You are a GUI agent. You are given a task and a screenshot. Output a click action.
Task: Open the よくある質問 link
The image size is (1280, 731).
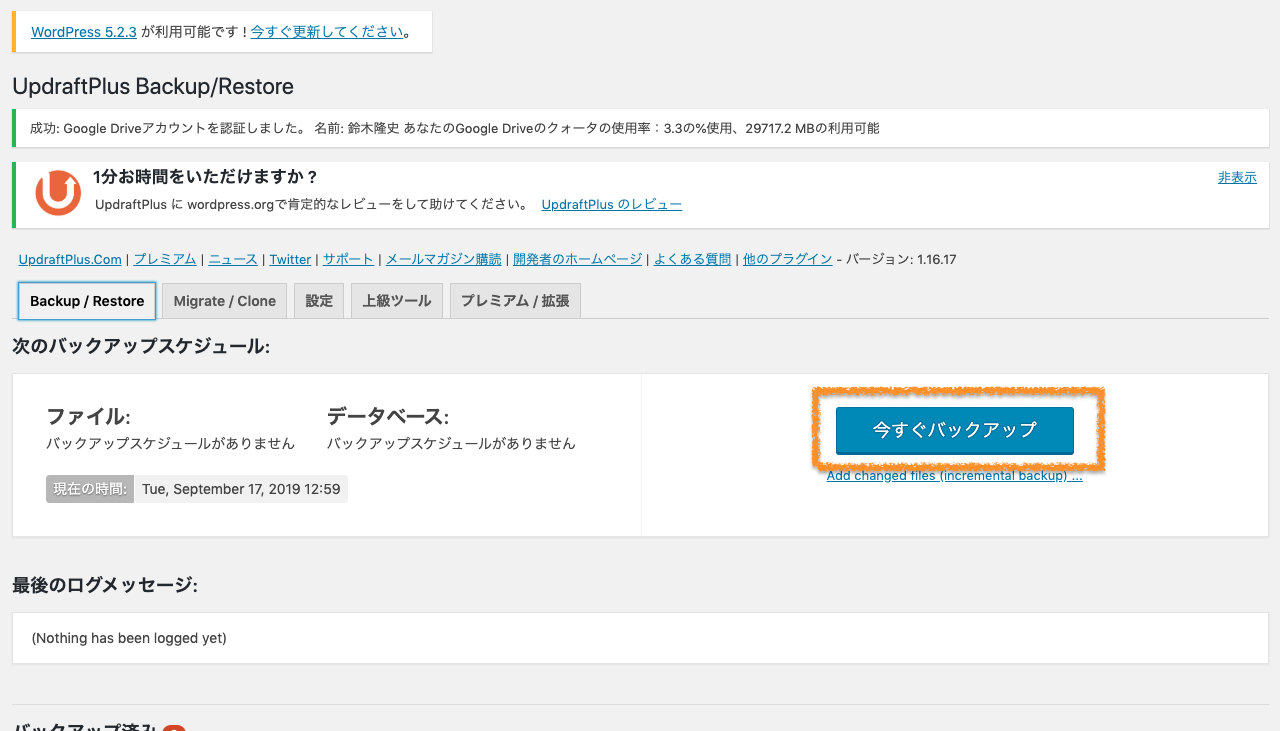[x=692, y=260]
